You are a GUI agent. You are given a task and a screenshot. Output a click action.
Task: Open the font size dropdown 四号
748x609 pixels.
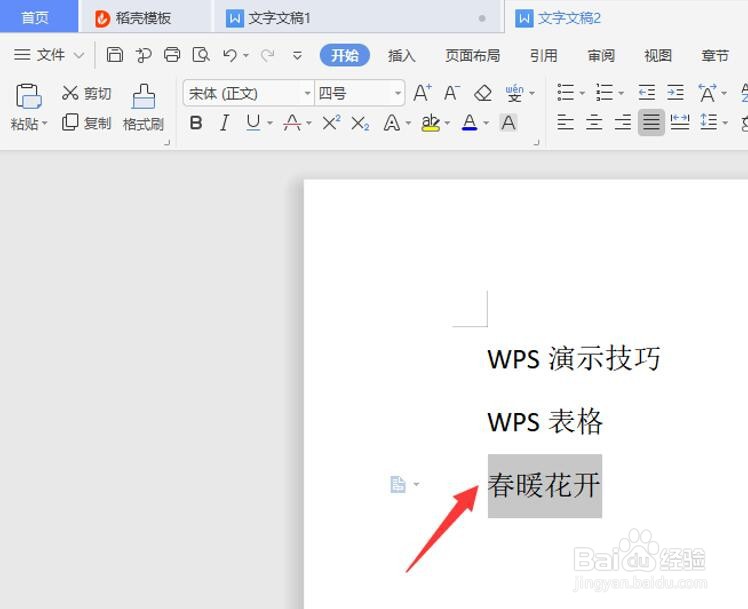pyautogui.click(x=397, y=93)
